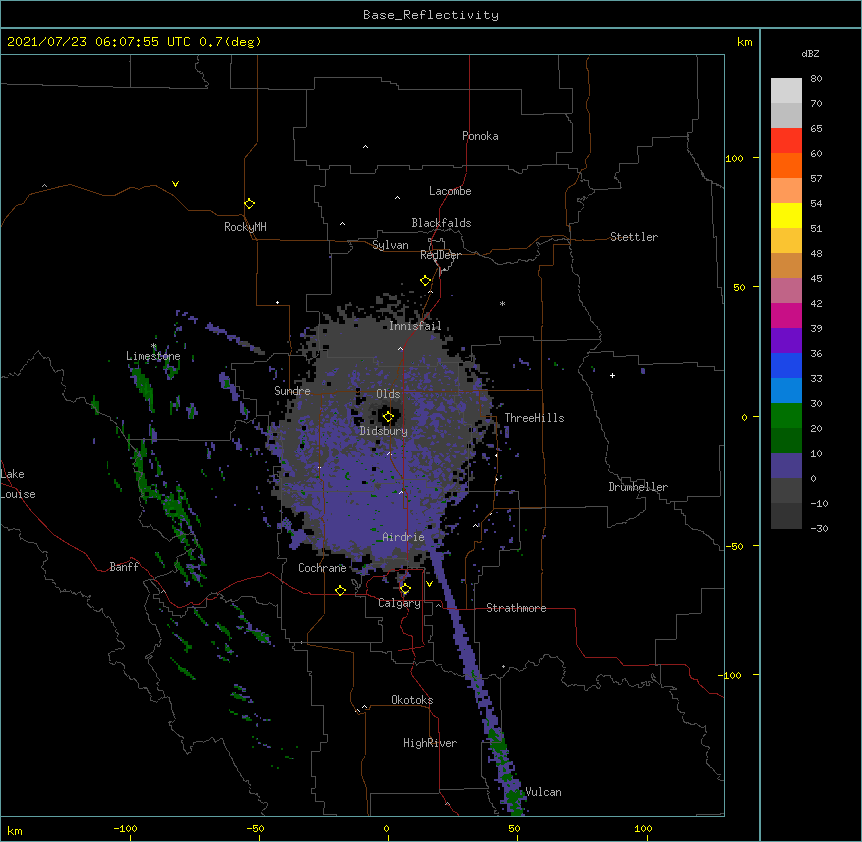
Task: Click the HighRiver city label
Action: [x=430, y=743]
